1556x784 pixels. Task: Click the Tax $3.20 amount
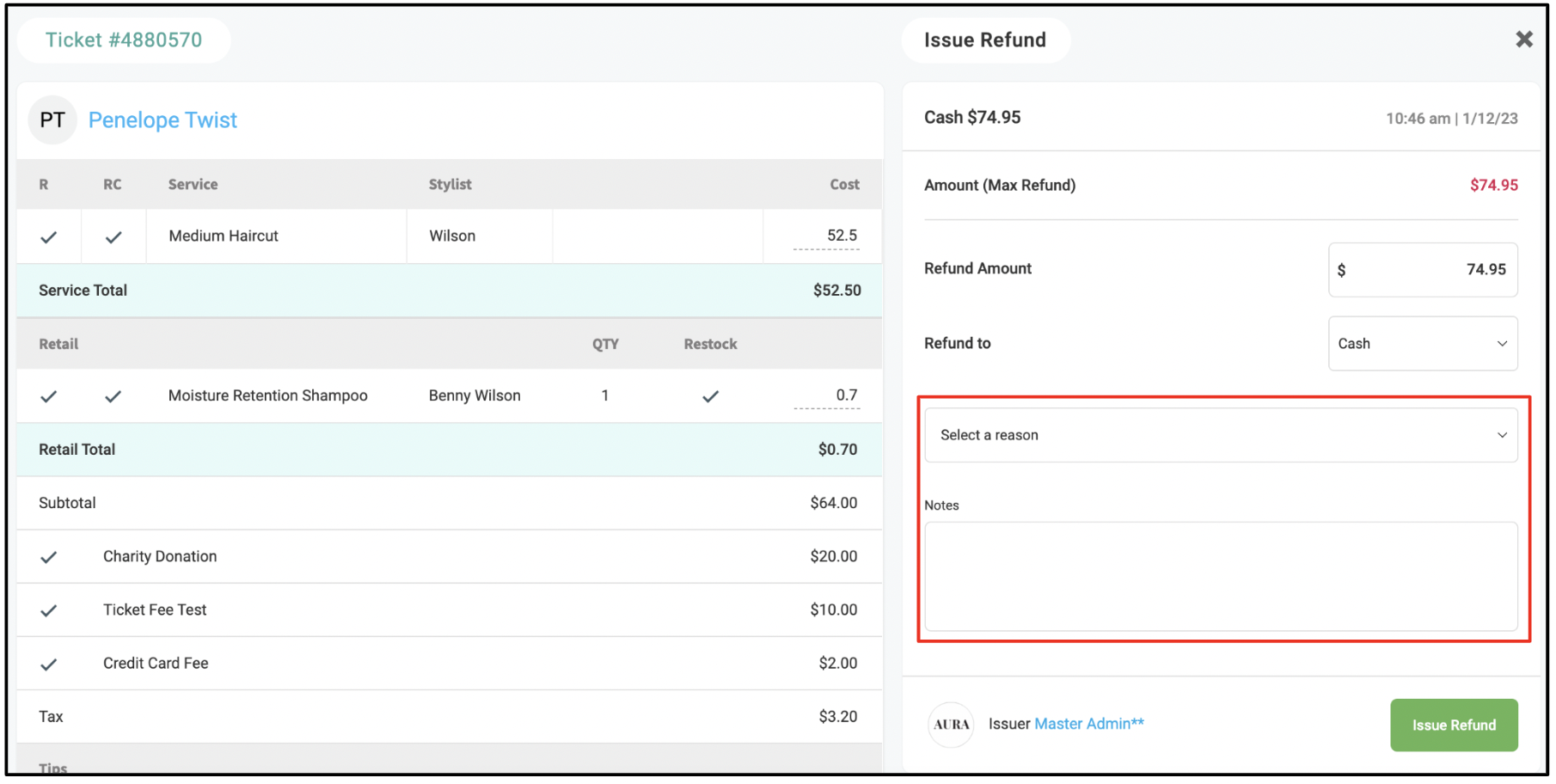(x=837, y=716)
